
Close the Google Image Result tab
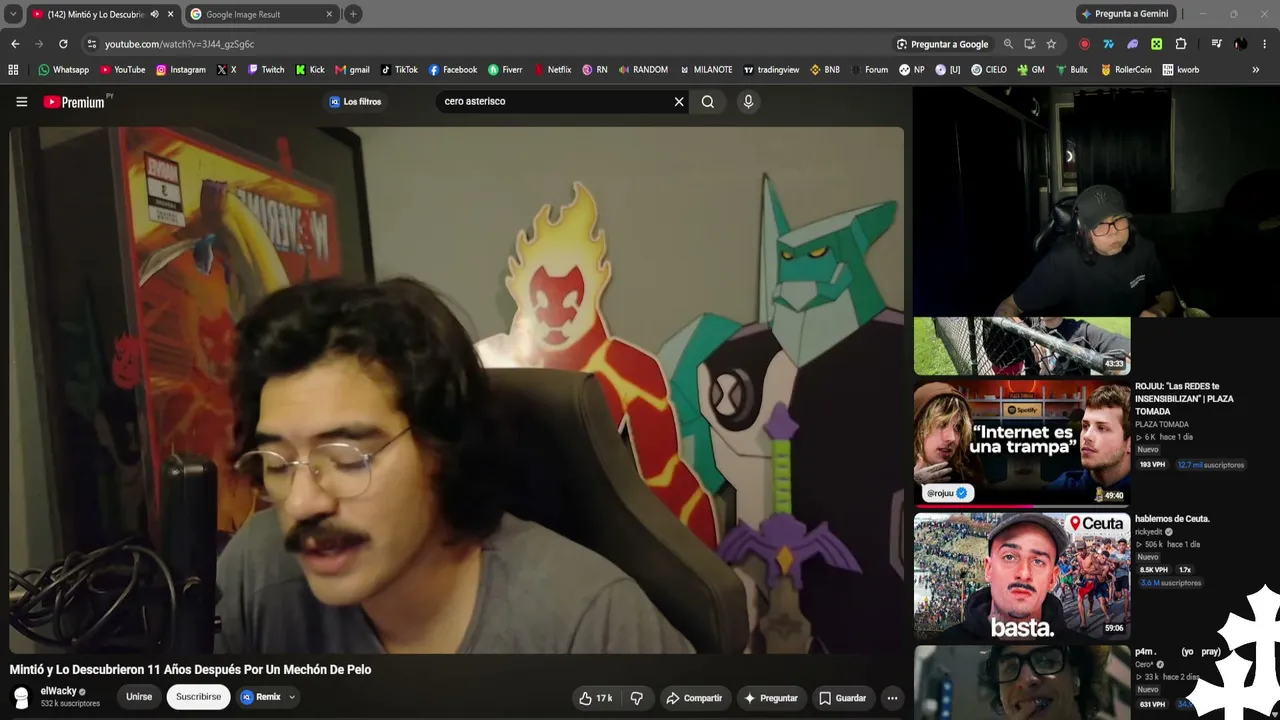[329, 14]
